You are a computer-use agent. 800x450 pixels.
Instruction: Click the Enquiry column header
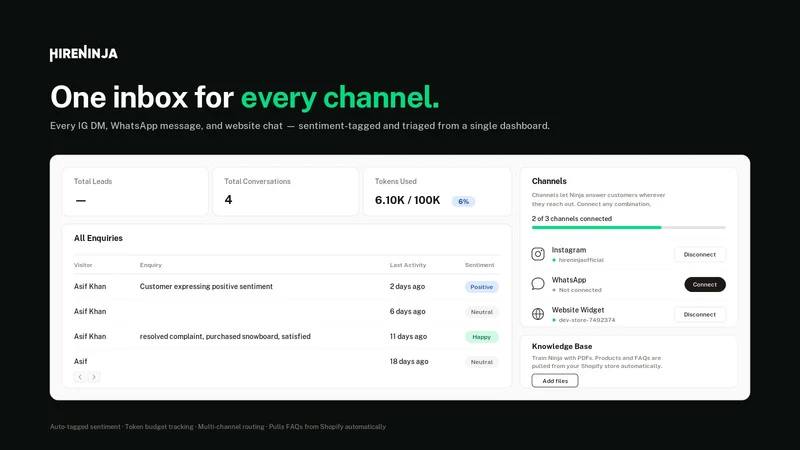coord(151,265)
